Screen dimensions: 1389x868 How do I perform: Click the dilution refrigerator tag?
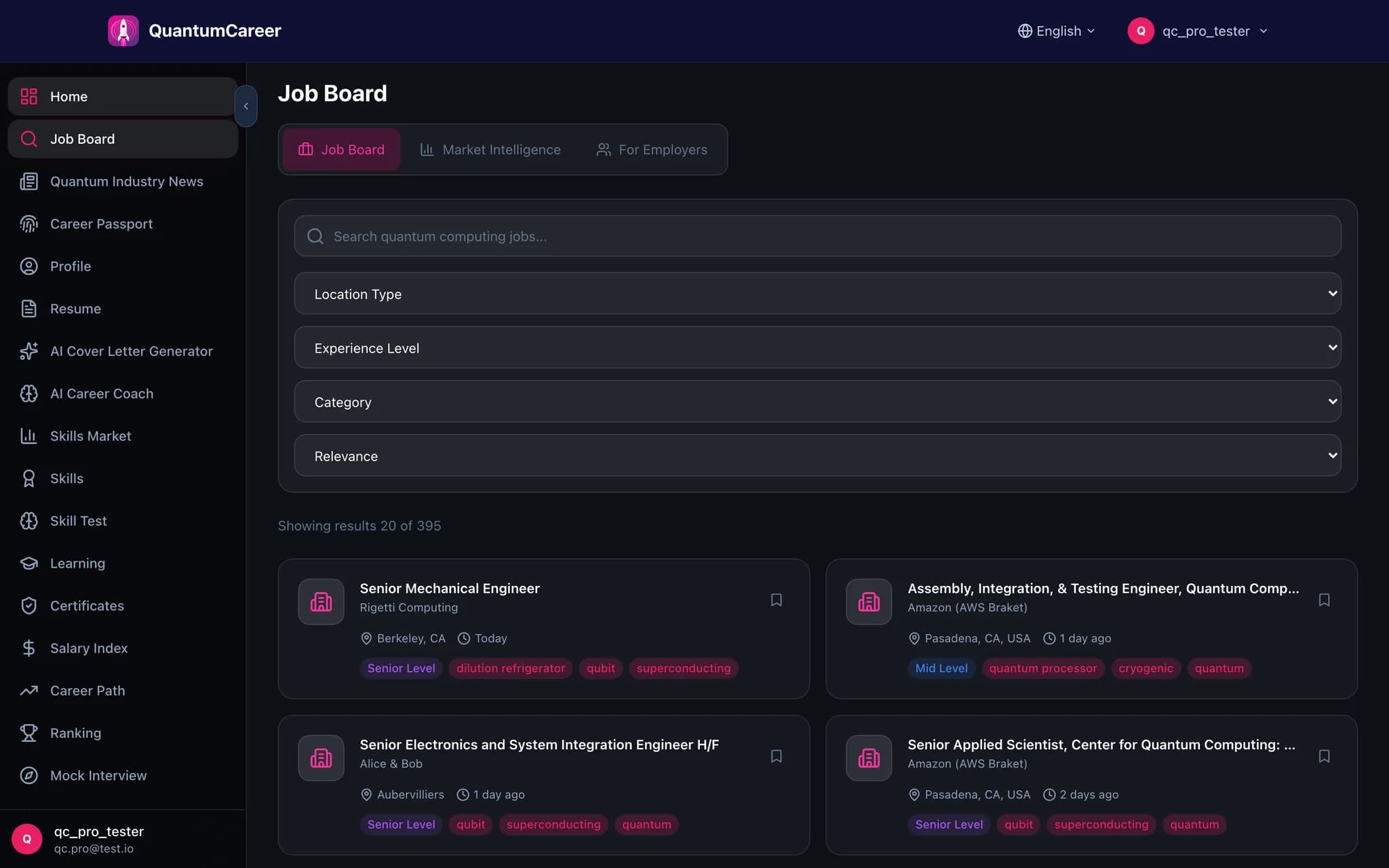tap(511, 668)
